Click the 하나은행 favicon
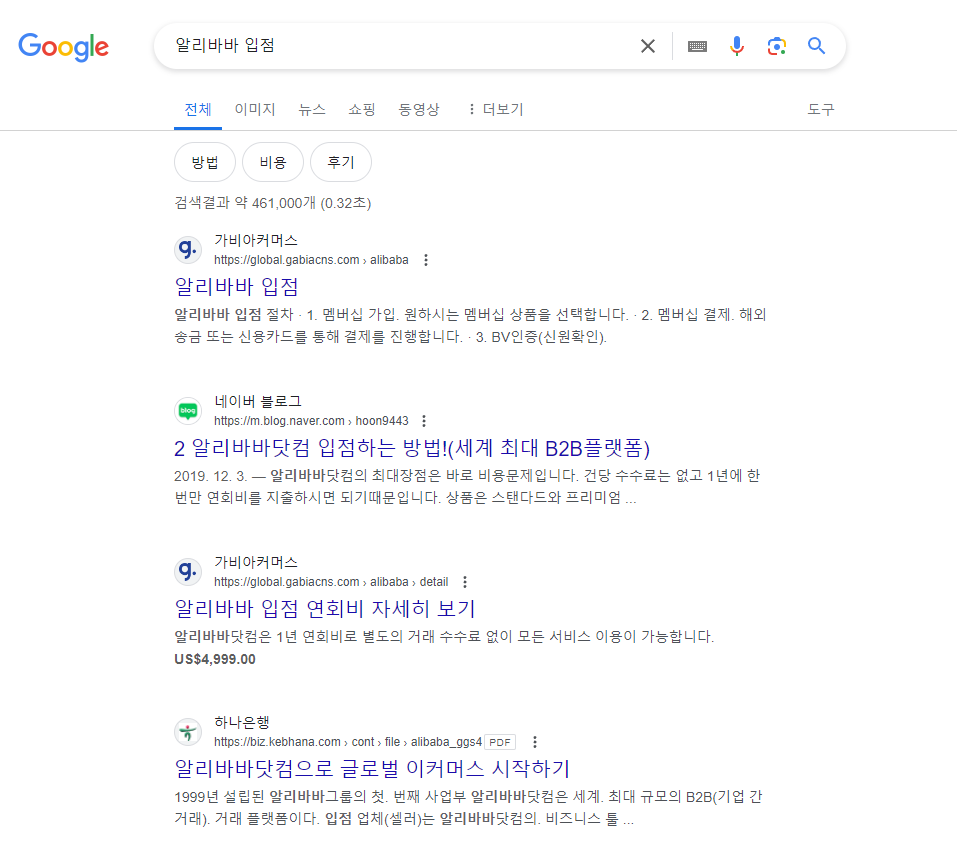This screenshot has height=849, width=957. point(188,732)
